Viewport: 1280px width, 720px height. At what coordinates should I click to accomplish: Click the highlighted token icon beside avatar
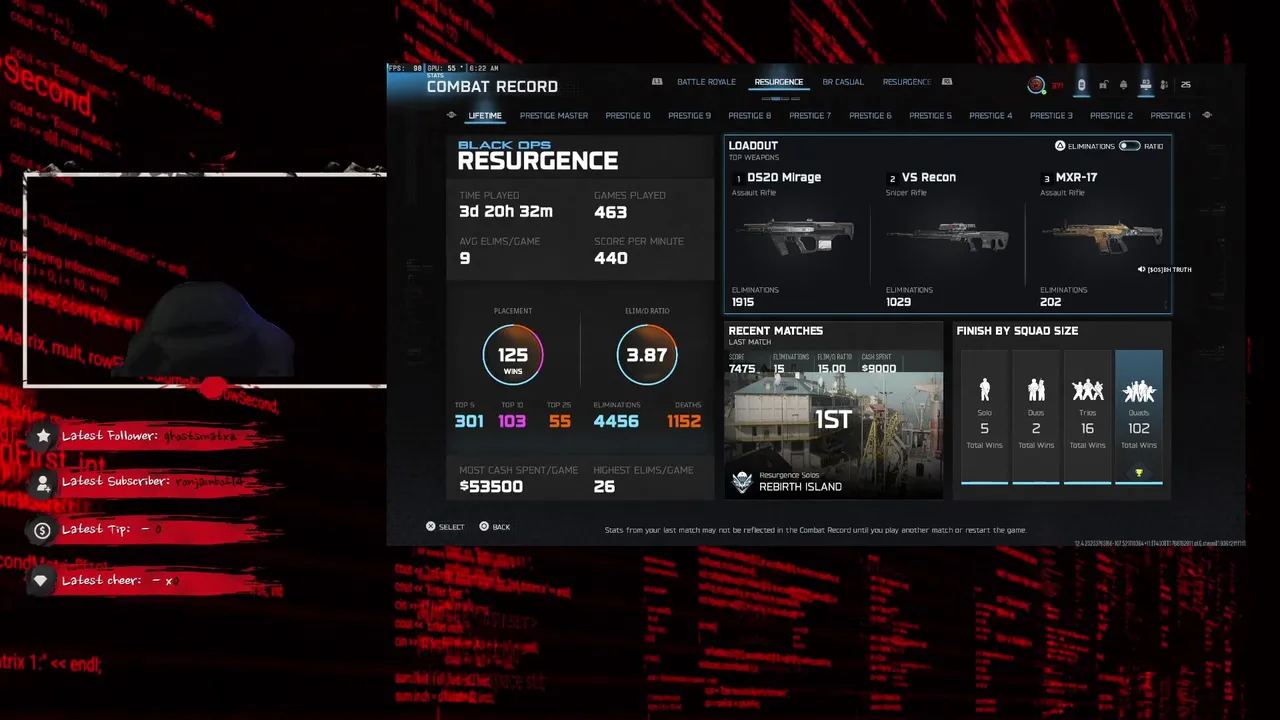(1081, 85)
